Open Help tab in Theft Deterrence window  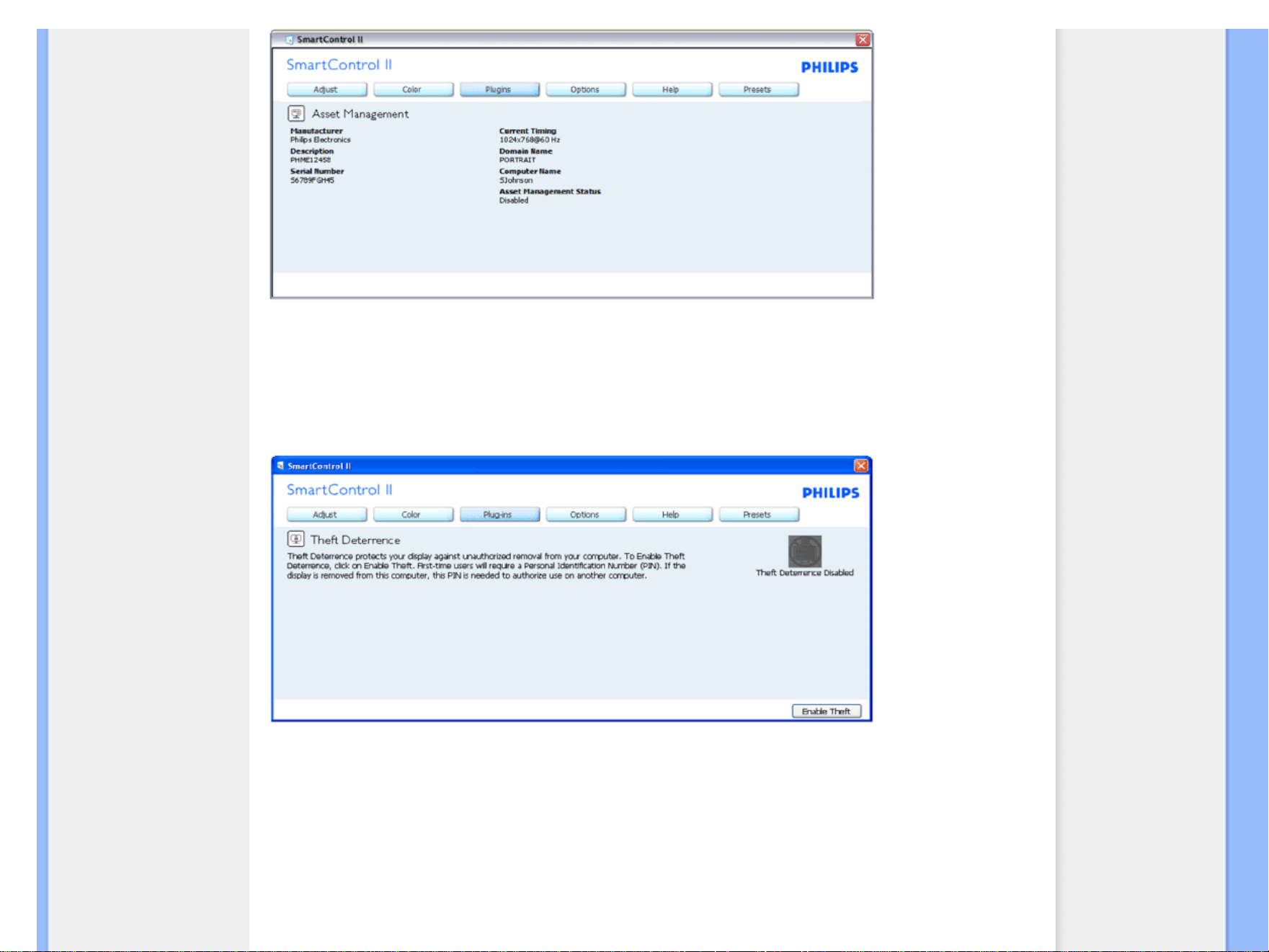pyautogui.click(x=672, y=515)
